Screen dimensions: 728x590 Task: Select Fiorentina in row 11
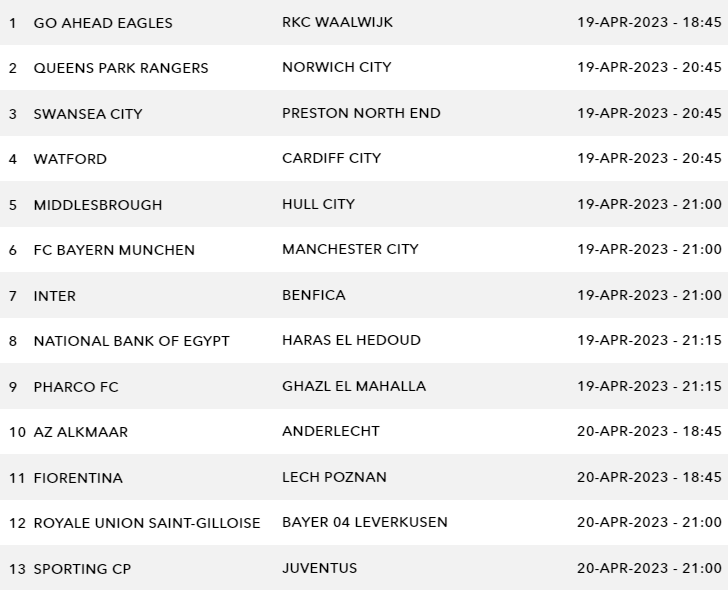pos(78,478)
